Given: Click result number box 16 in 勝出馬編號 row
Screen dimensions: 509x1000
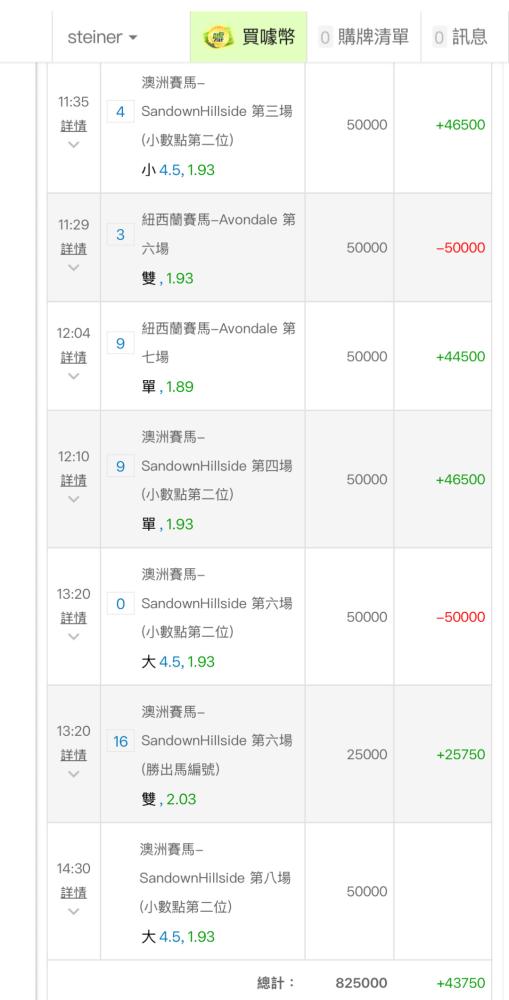Looking at the screenshot, I should click(x=121, y=741).
